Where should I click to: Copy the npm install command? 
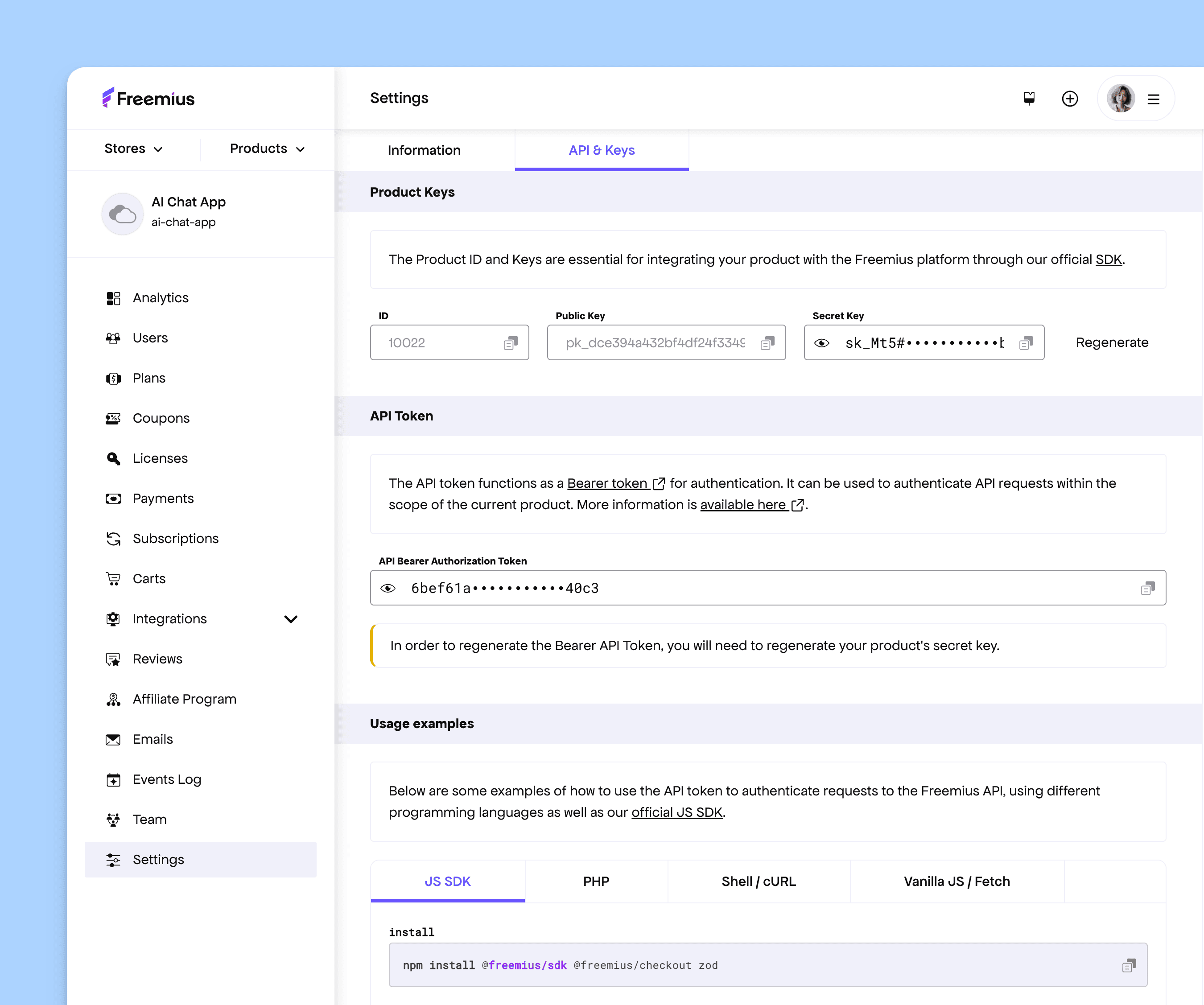(x=1129, y=965)
